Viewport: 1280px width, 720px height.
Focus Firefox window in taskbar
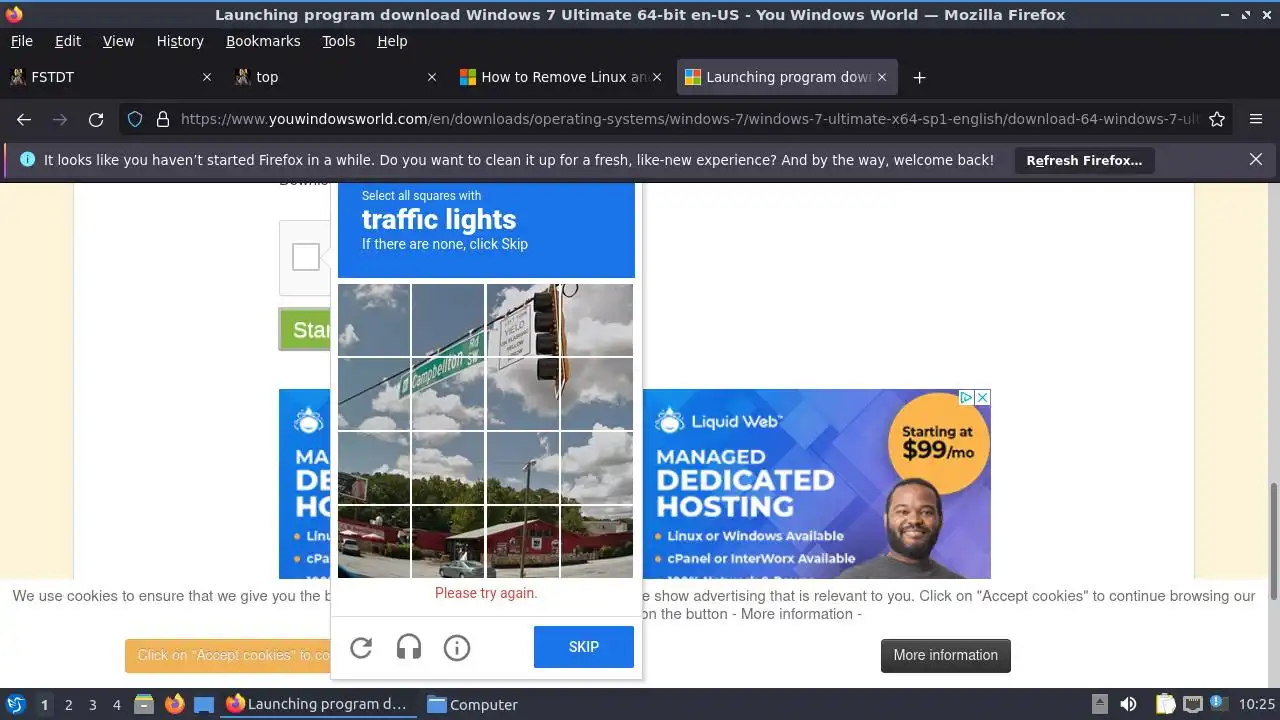point(317,704)
